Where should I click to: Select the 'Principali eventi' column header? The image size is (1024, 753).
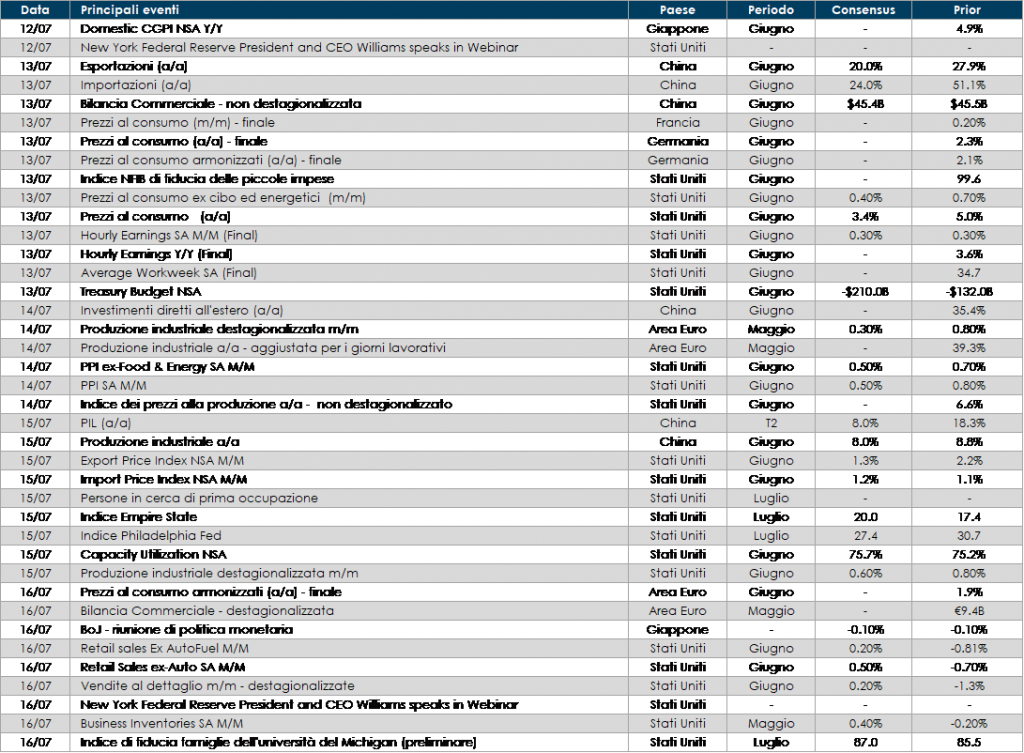tap(131, 10)
